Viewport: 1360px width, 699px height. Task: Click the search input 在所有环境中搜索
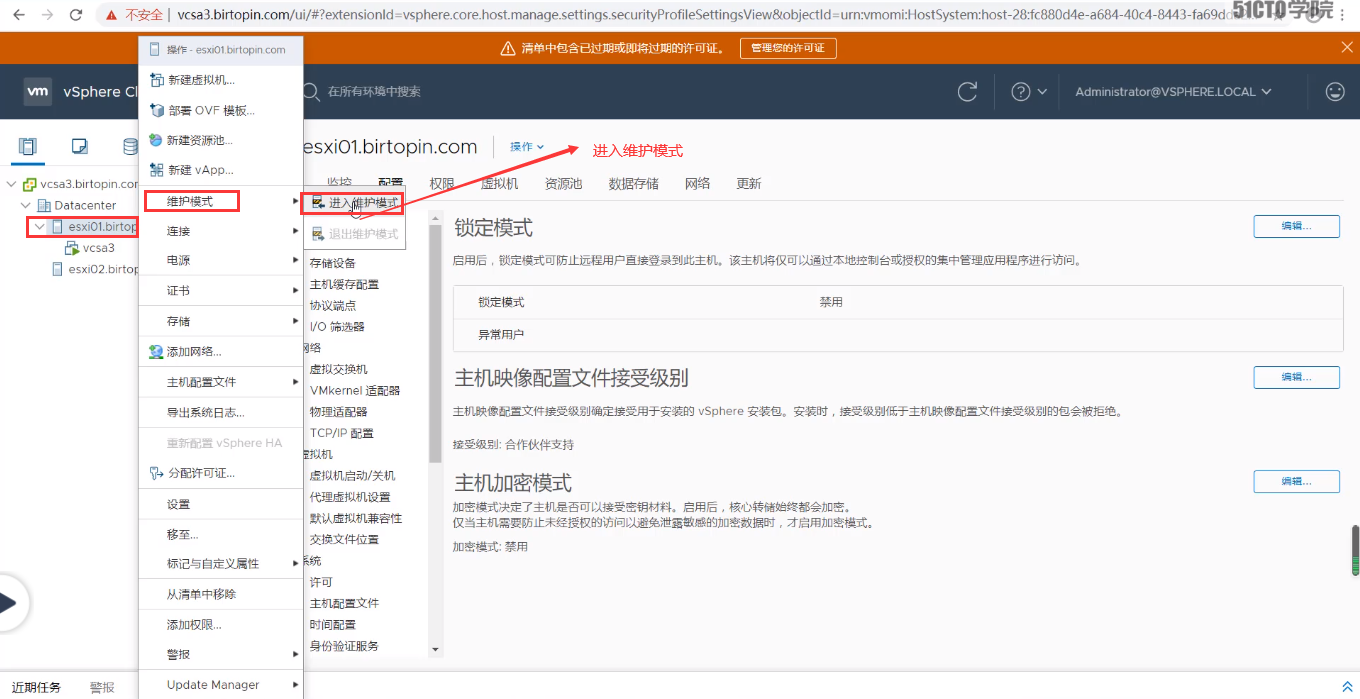375,91
